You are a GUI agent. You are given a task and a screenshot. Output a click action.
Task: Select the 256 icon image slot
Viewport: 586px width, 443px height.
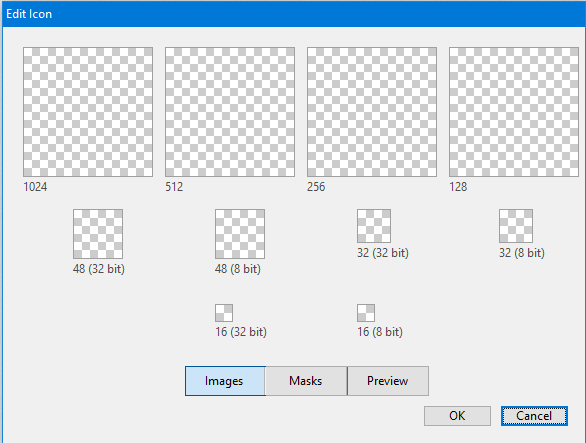[372, 112]
